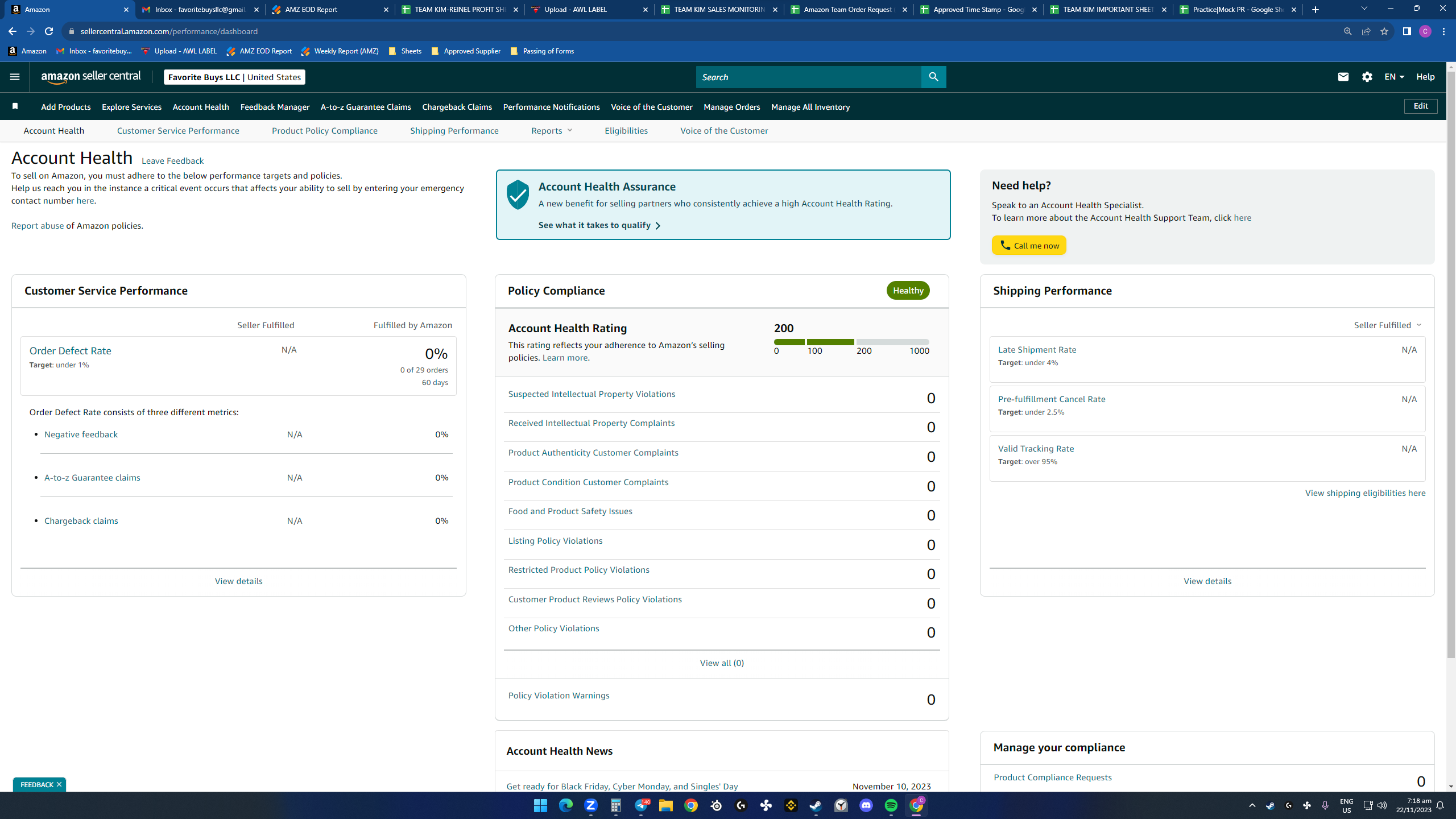The width and height of the screenshot is (1456, 819).
Task: Open buyer messages mail icon
Action: pos(1343,77)
